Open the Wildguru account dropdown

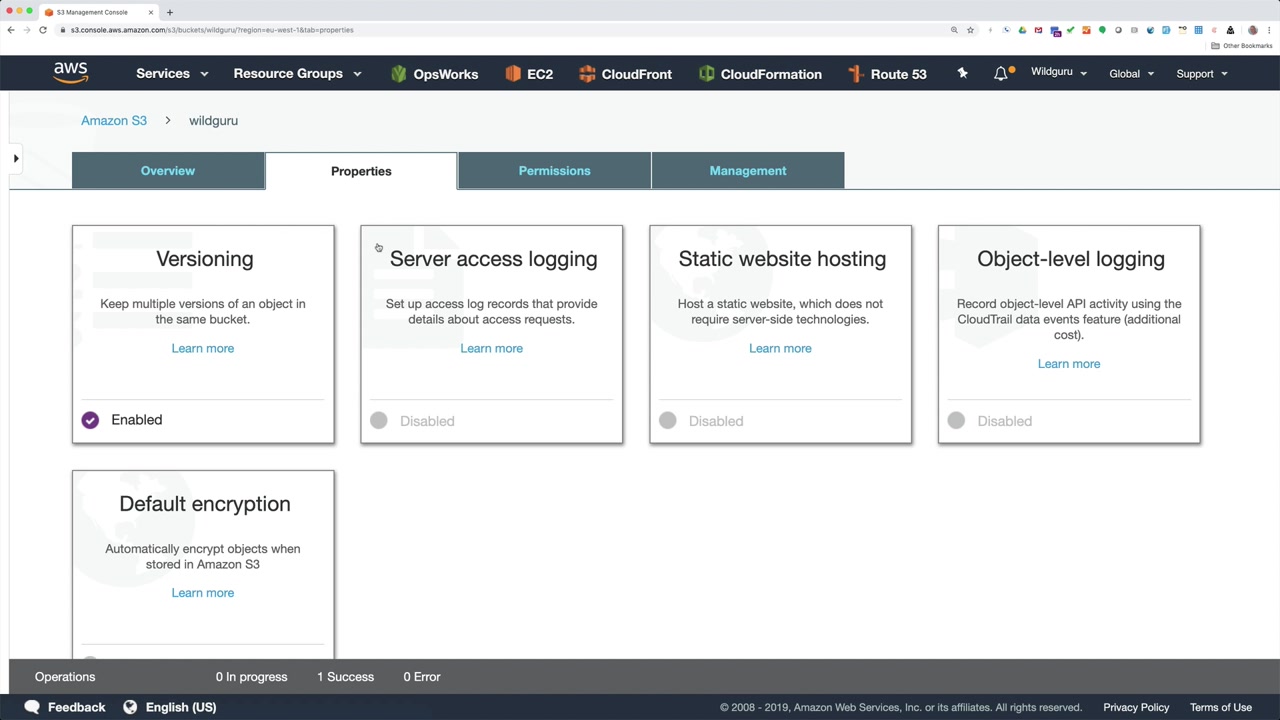click(x=1059, y=72)
